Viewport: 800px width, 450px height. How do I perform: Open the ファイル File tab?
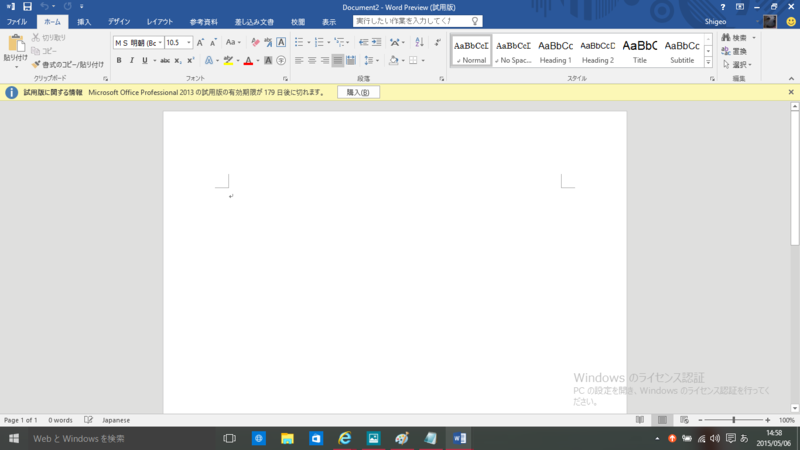pyautogui.click(x=17, y=22)
